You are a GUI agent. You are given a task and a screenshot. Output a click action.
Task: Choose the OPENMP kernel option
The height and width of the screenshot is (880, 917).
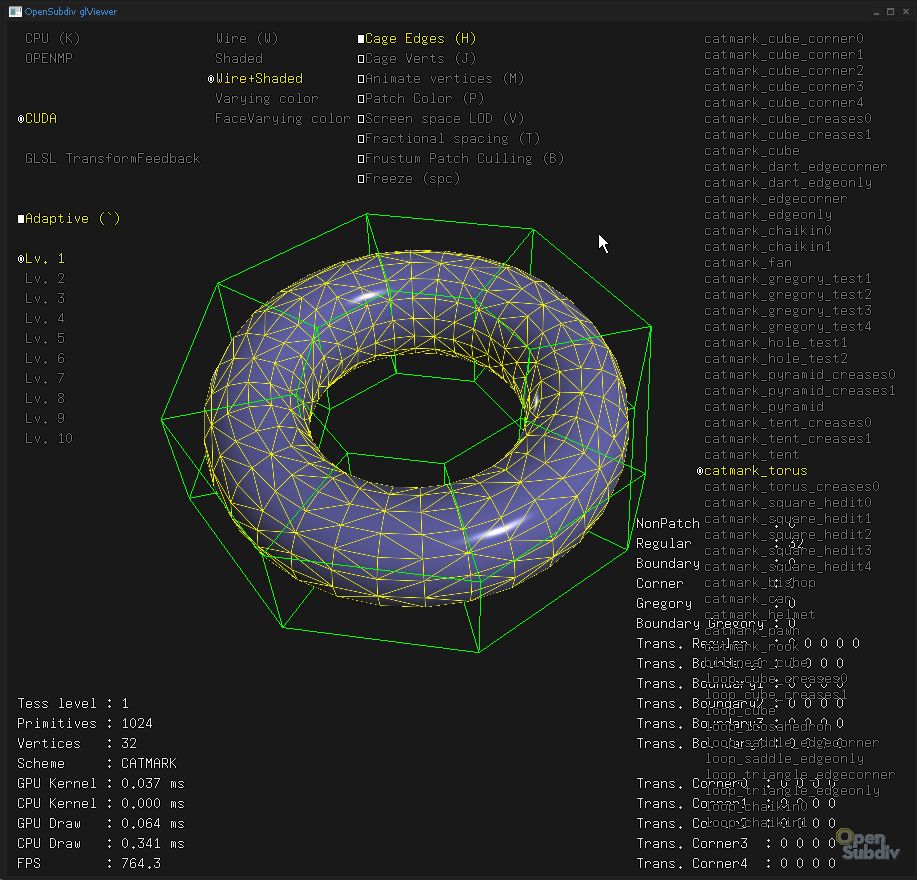(49, 58)
